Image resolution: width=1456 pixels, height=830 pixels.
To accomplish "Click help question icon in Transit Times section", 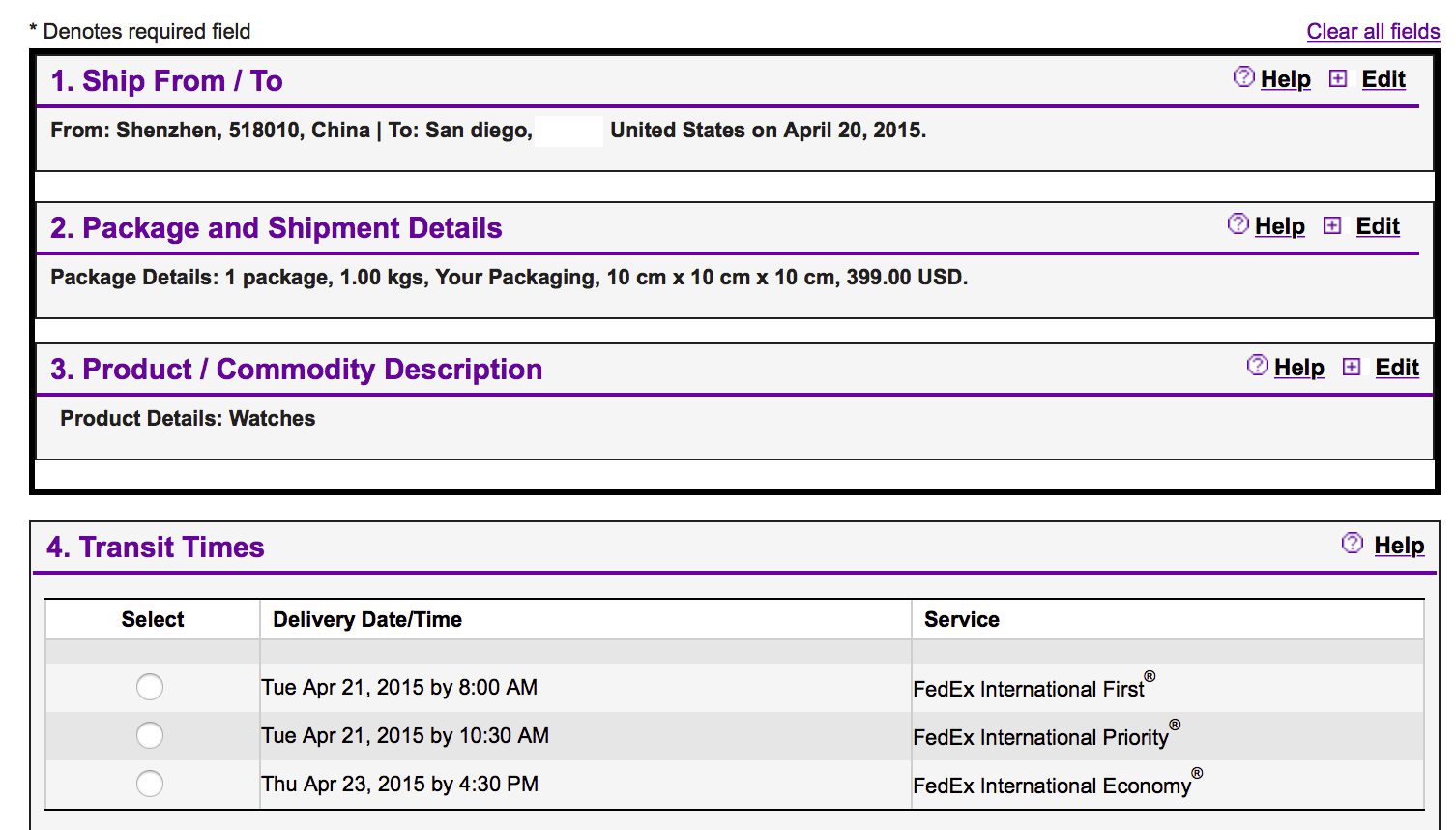I will (1353, 544).
